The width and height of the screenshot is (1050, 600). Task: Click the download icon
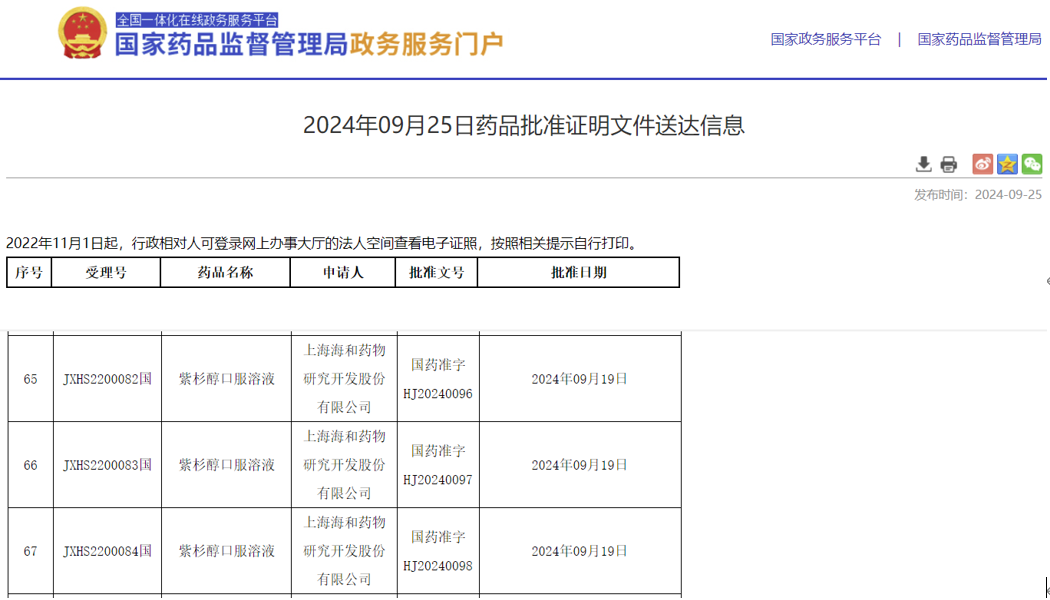click(923, 164)
